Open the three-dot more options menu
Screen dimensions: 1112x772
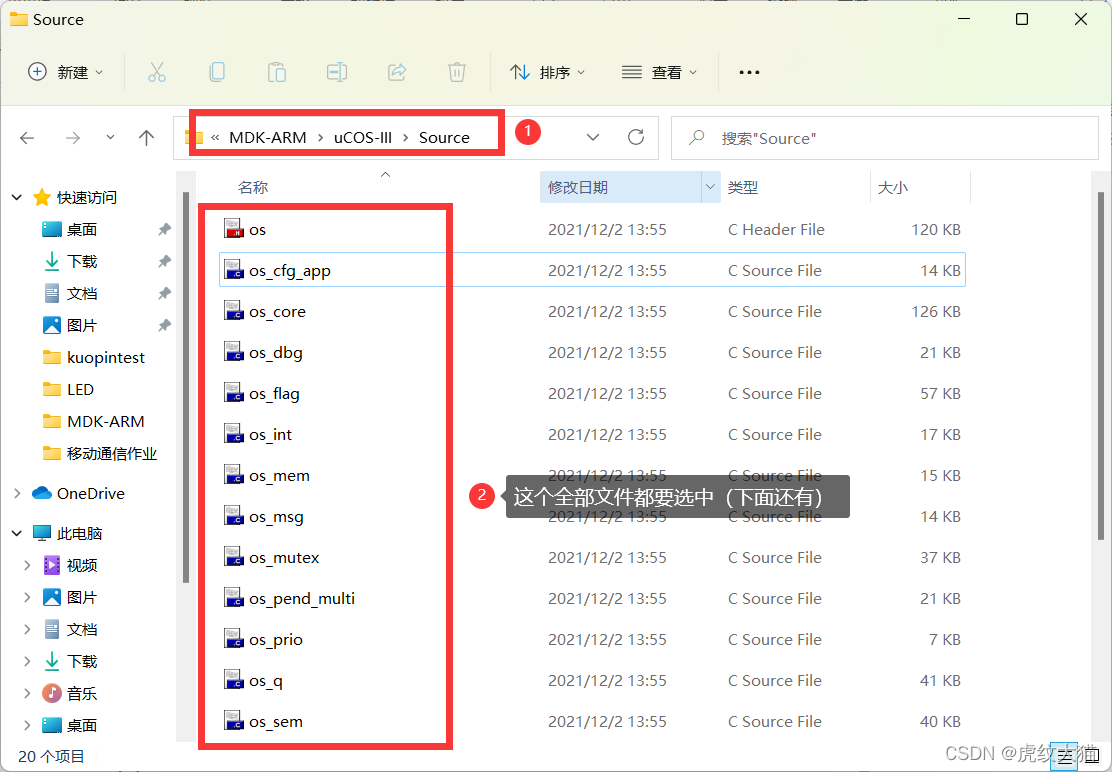tap(749, 72)
